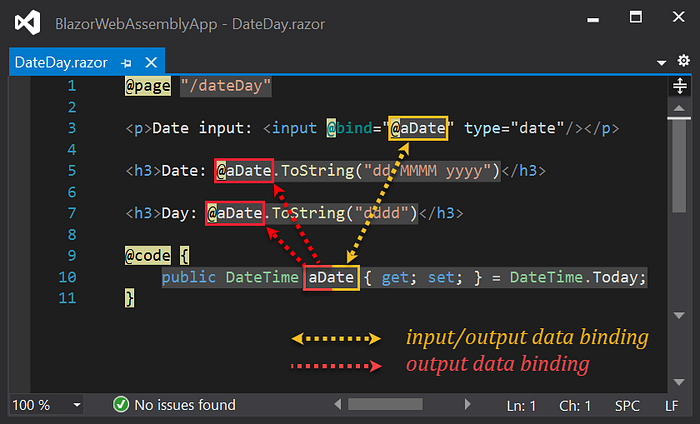Click the SPC indentation indicator

click(x=627, y=406)
